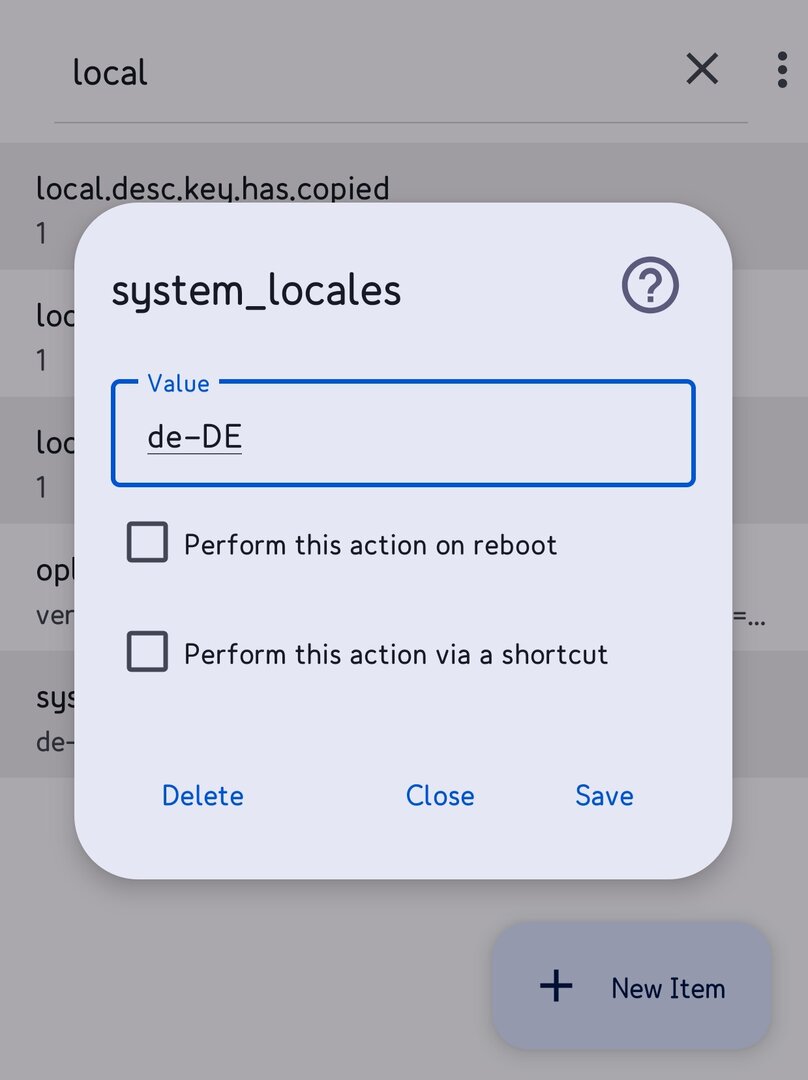This screenshot has height=1080, width=808.
Task: Select the 'Perform this action via a shortcut' label
Action: (x=396, y=654)
